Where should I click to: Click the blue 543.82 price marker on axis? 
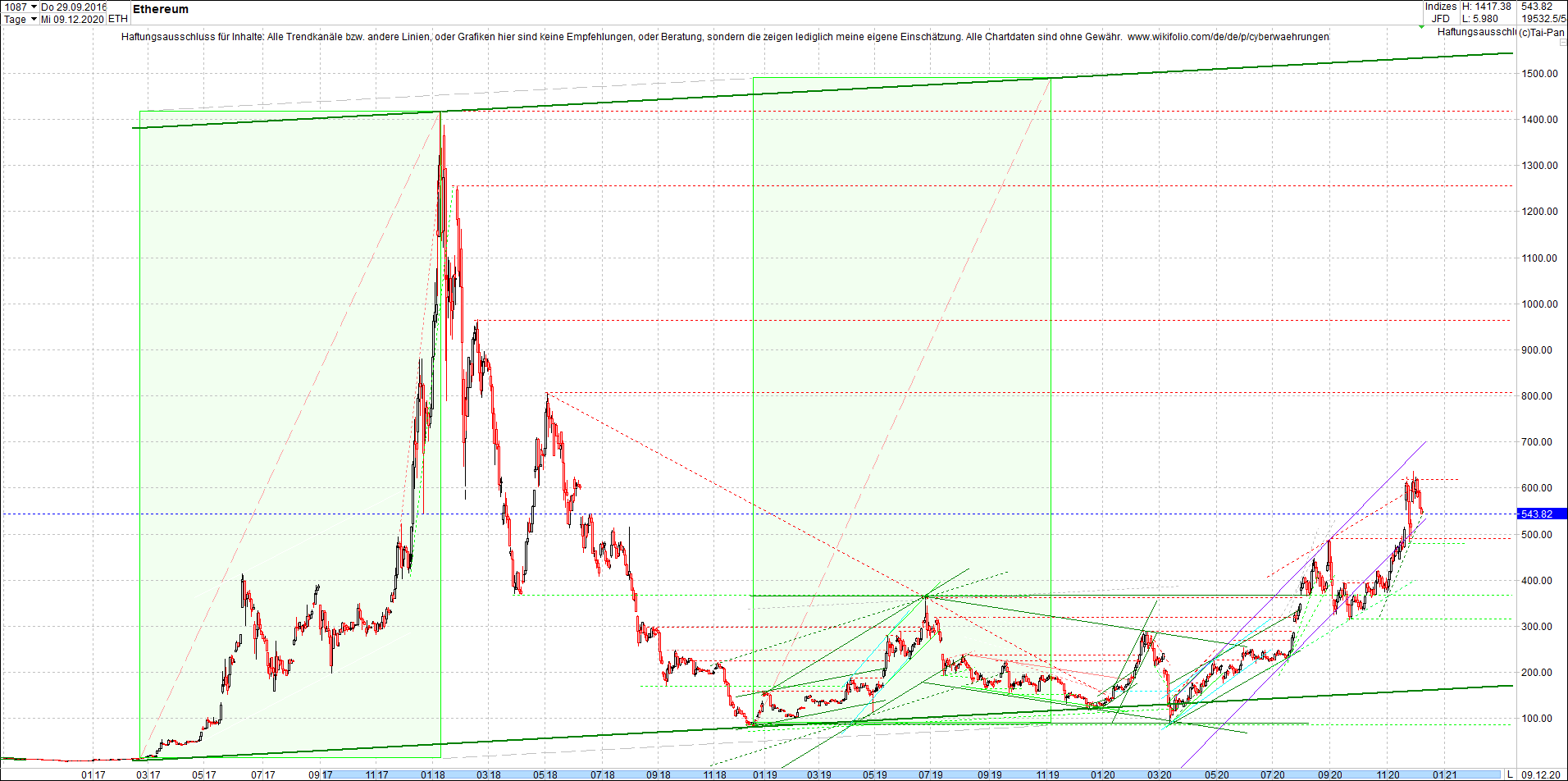click(x=1542, y=514)
